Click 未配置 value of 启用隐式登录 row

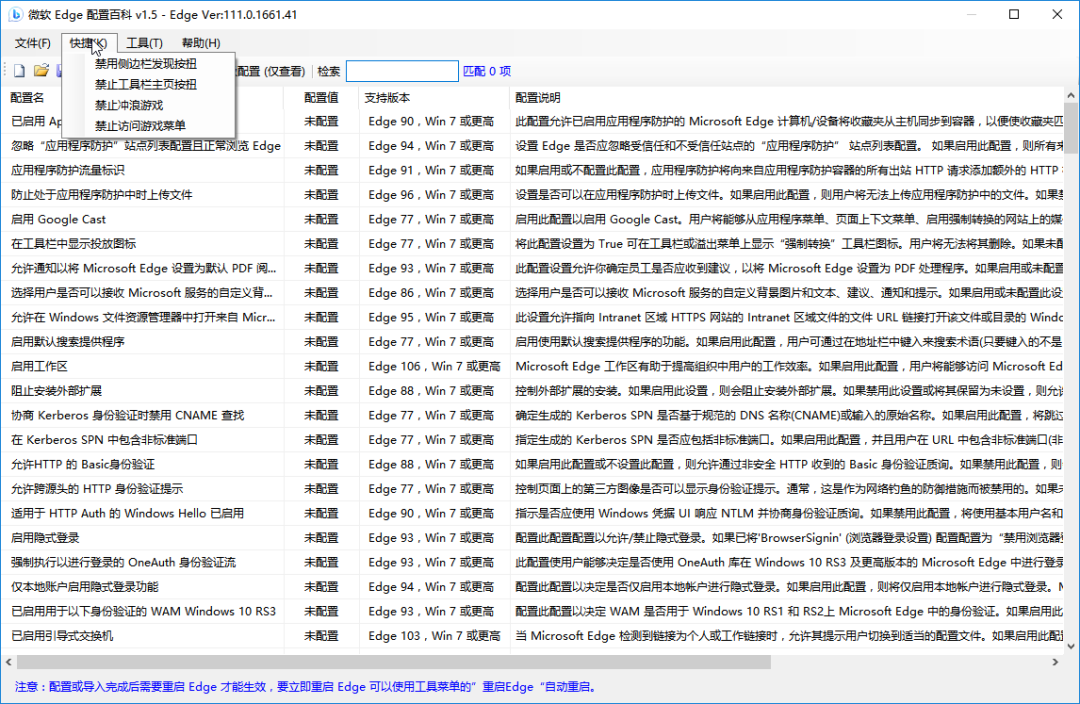322,538
